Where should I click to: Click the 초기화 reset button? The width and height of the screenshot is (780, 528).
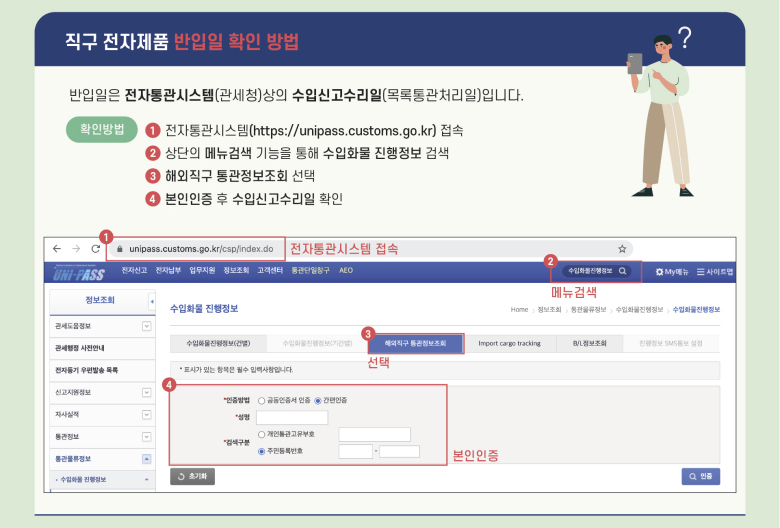click(x=193, y=476)
